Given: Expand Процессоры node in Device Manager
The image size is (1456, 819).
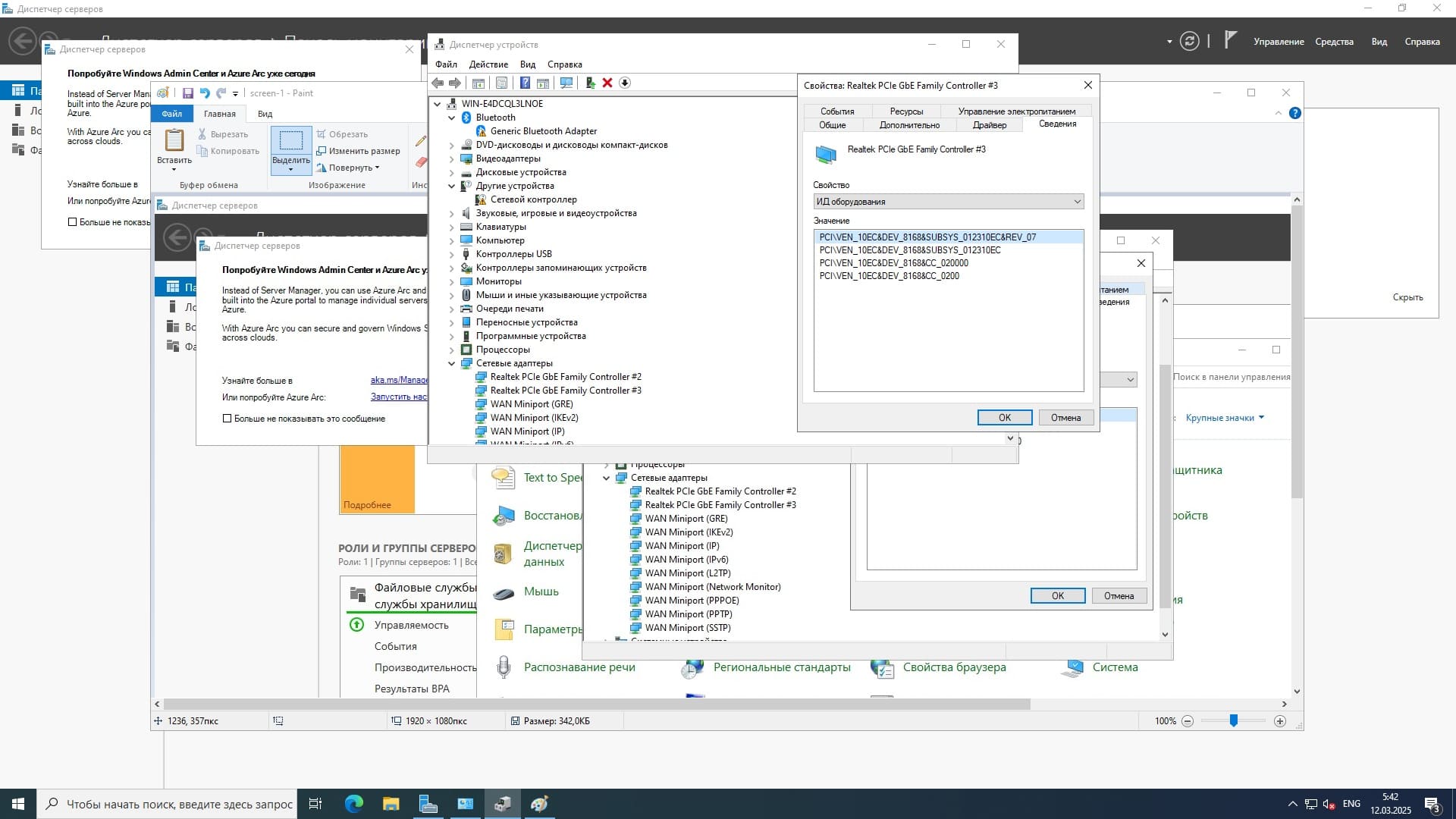Looking at the screenshot, I should pos(452,350).
